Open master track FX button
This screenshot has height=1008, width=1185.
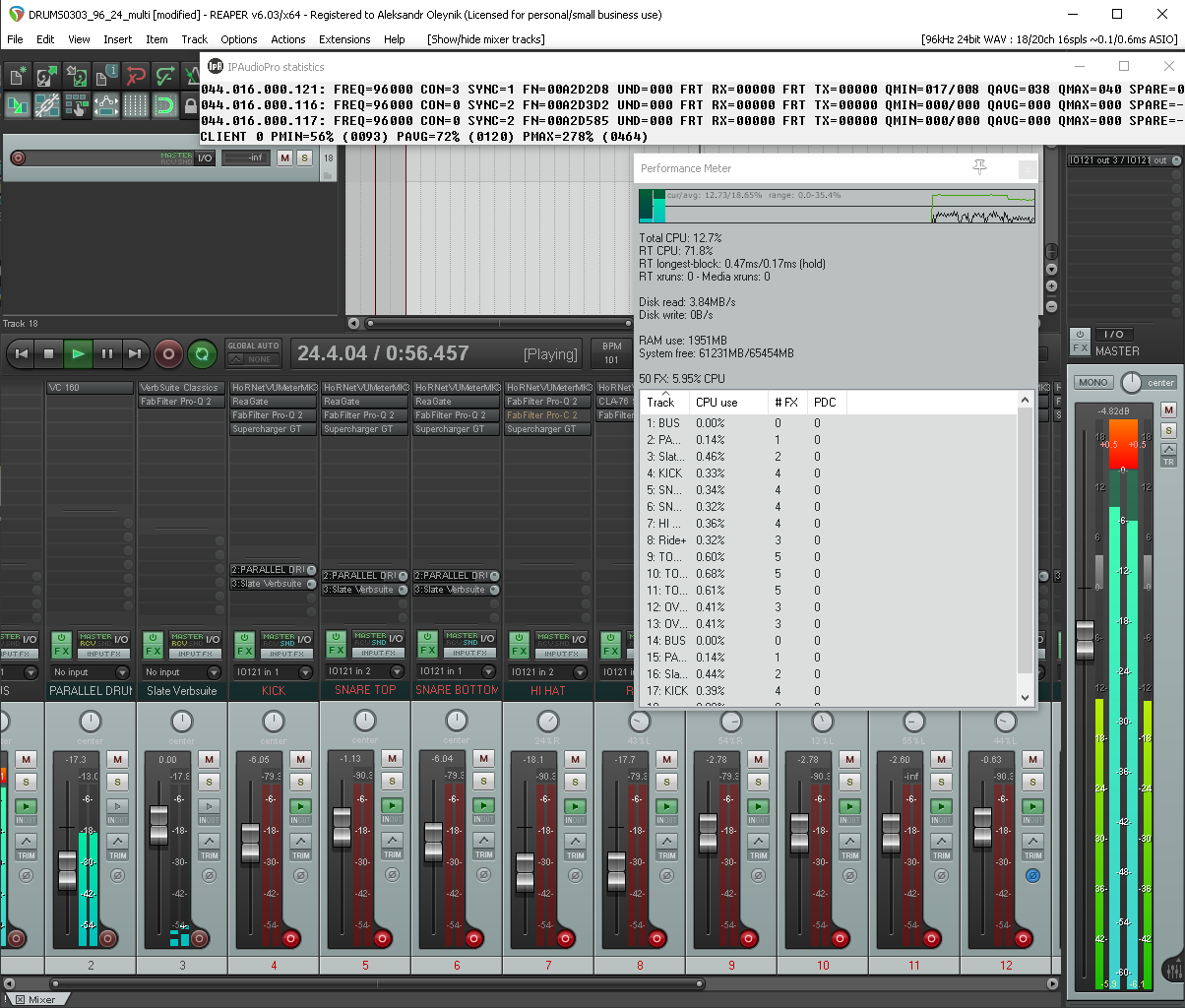tap(1080, 348)
